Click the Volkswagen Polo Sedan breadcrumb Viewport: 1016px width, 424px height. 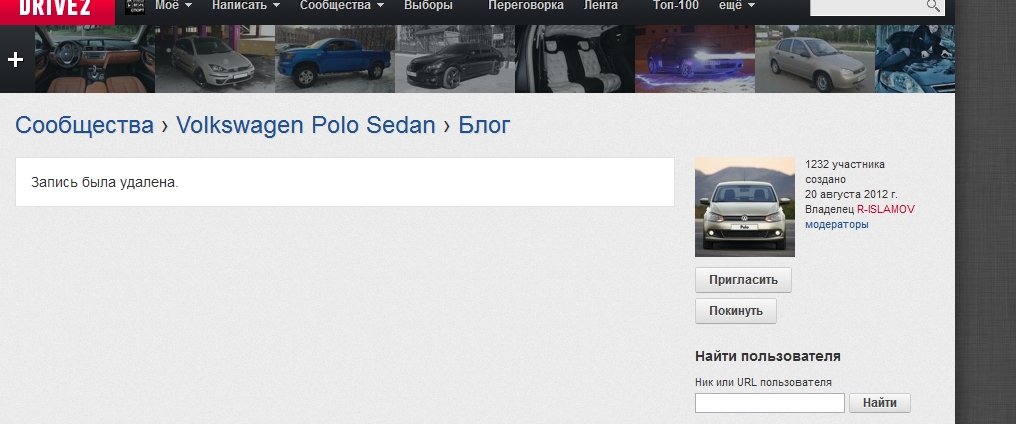click(x=305, y=125)
